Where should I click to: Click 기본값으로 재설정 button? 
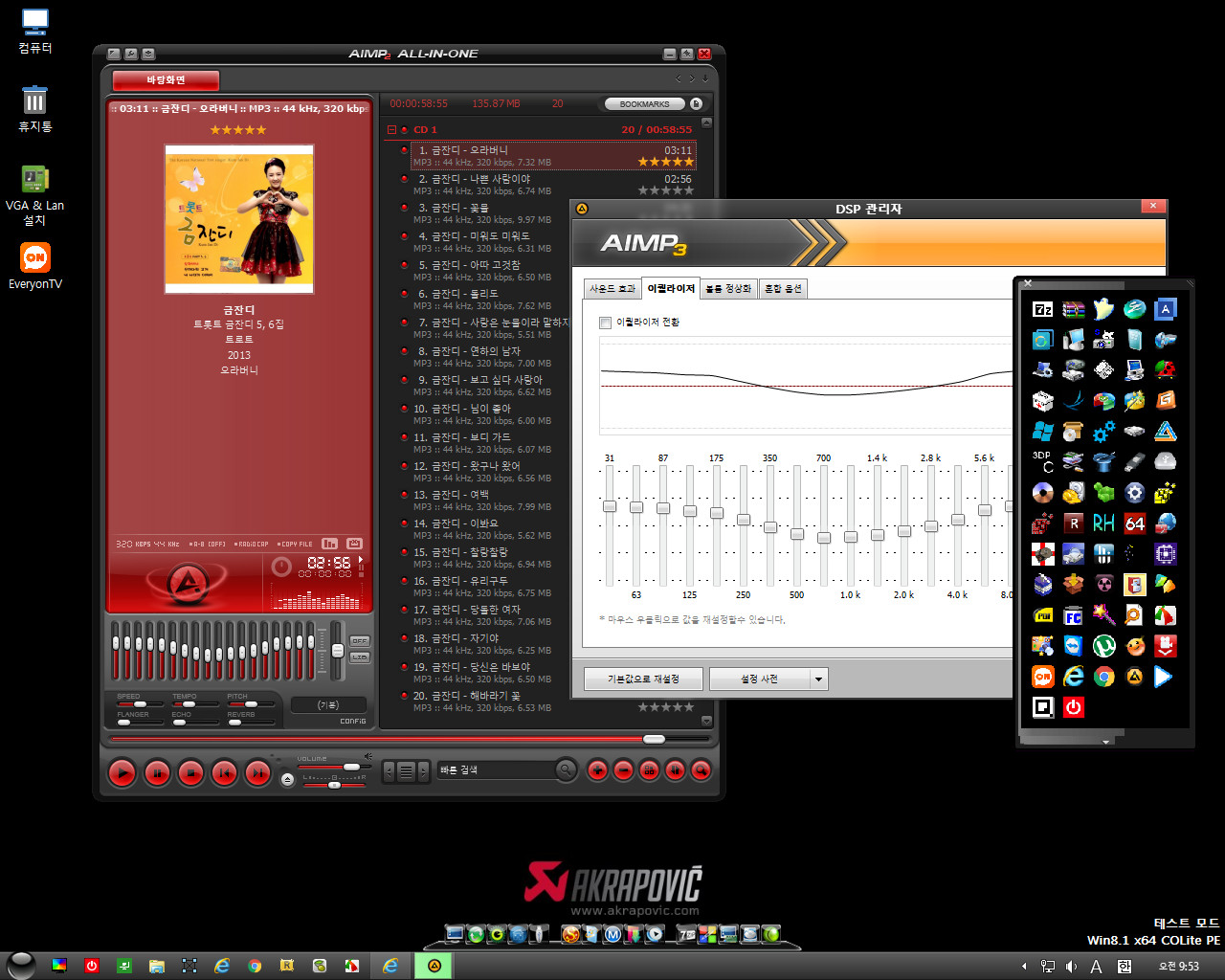(x=643, y=679)
